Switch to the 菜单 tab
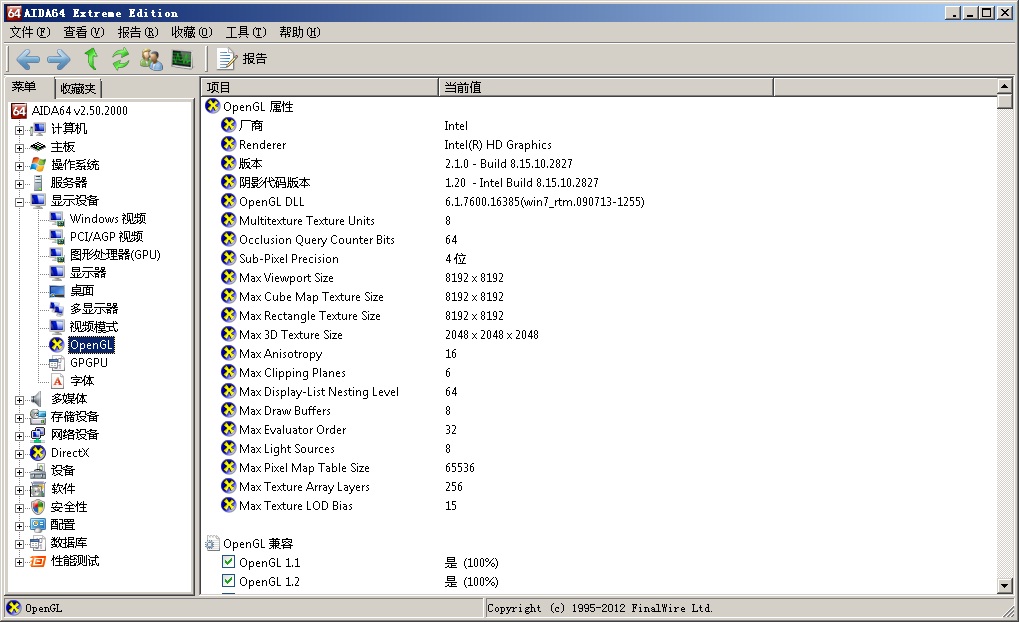 tap(24, 86)
